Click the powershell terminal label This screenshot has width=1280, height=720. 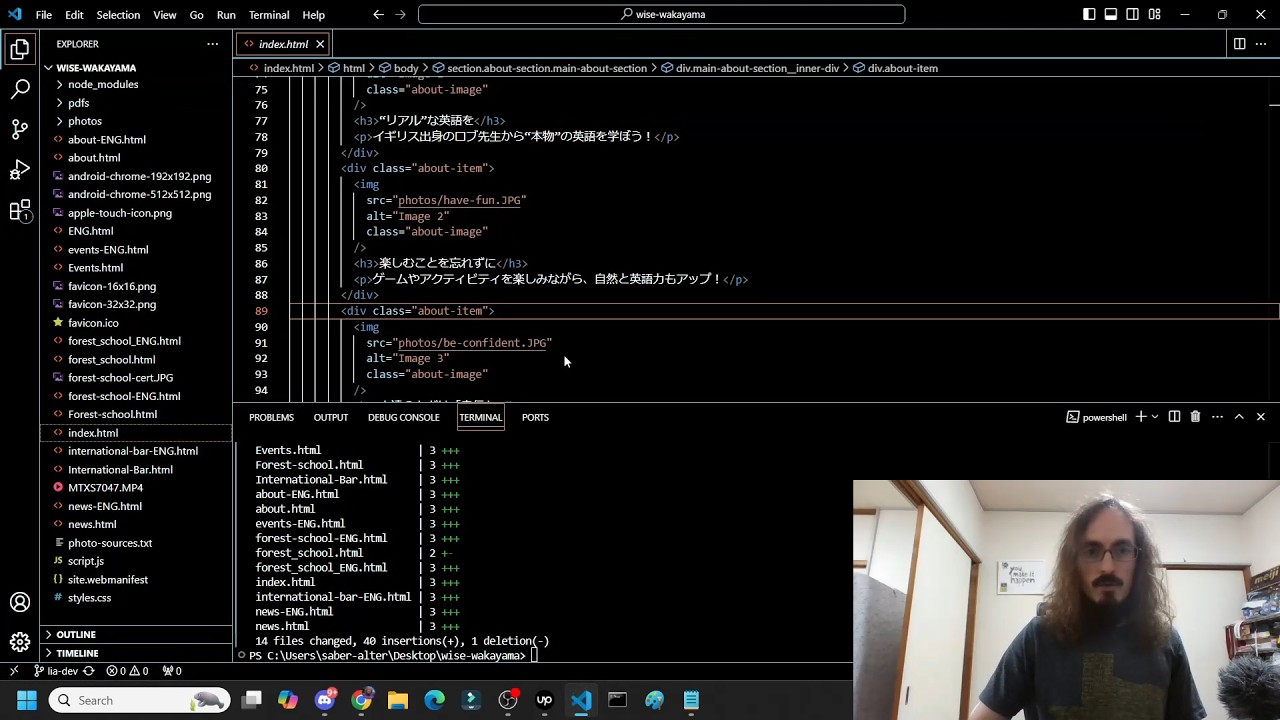click(x=1097, y=417)
